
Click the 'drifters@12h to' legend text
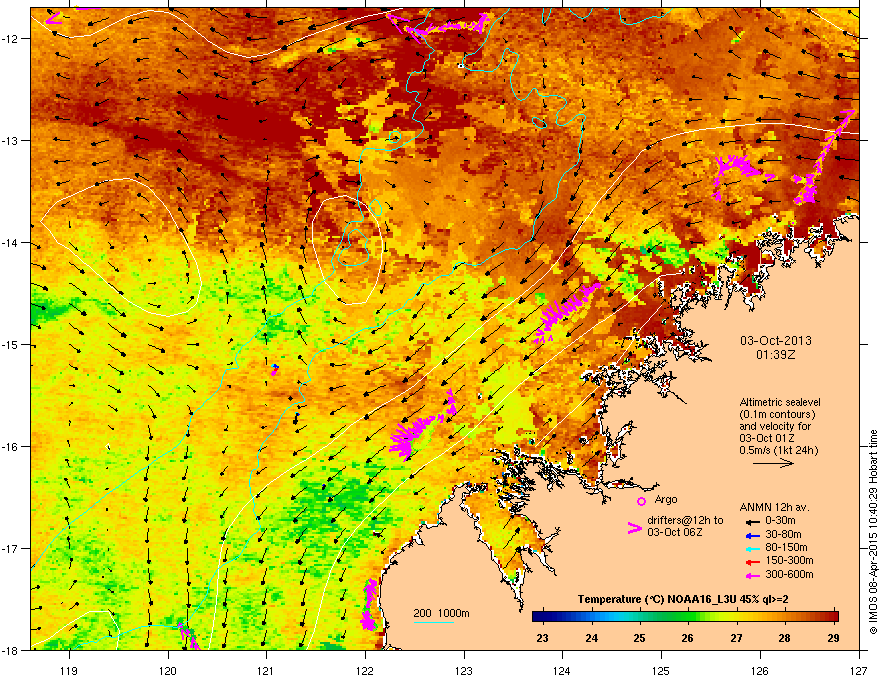685,520
